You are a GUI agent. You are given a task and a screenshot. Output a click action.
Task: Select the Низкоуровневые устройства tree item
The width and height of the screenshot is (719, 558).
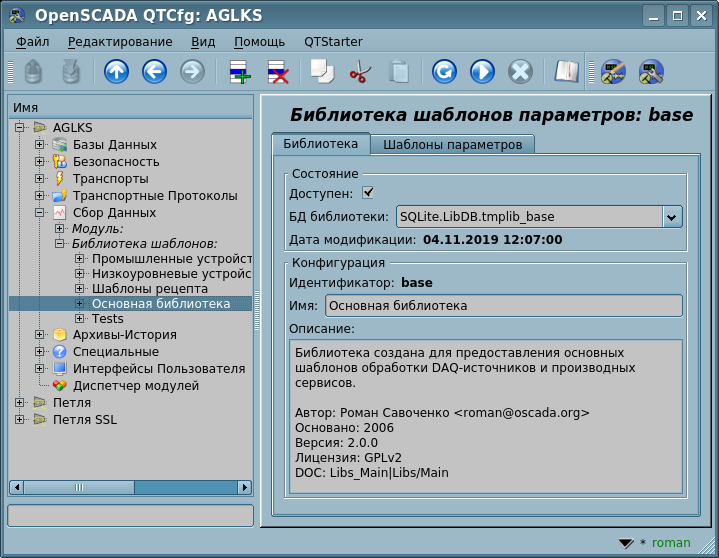(171, 274)
